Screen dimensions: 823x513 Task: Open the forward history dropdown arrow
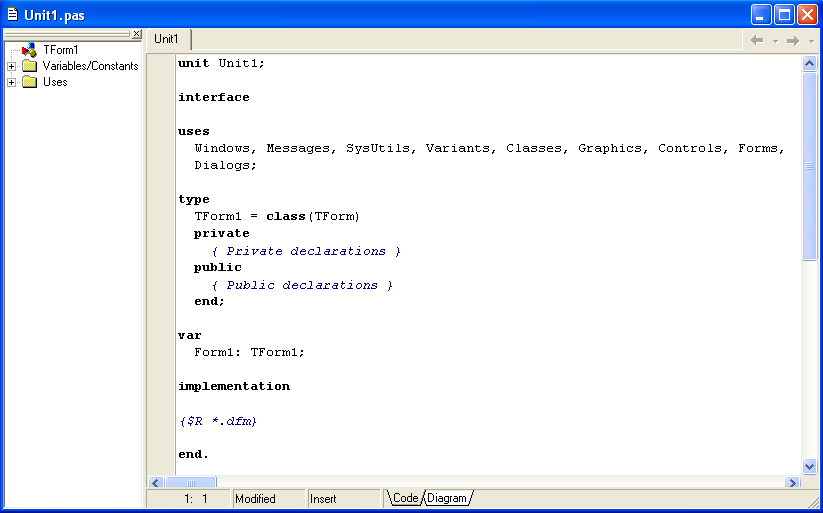pyautogui.click(x=811, y=41)
